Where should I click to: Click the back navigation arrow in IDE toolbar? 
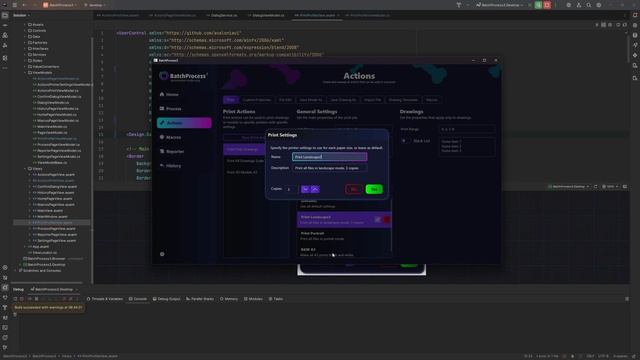(x=24, y=5)
